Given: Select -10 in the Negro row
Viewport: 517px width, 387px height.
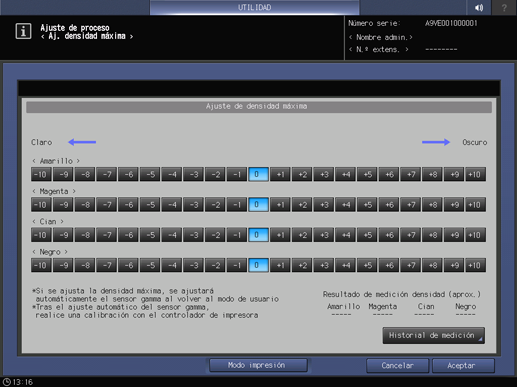Looking at the screenshot, I should tap(41, 265).
